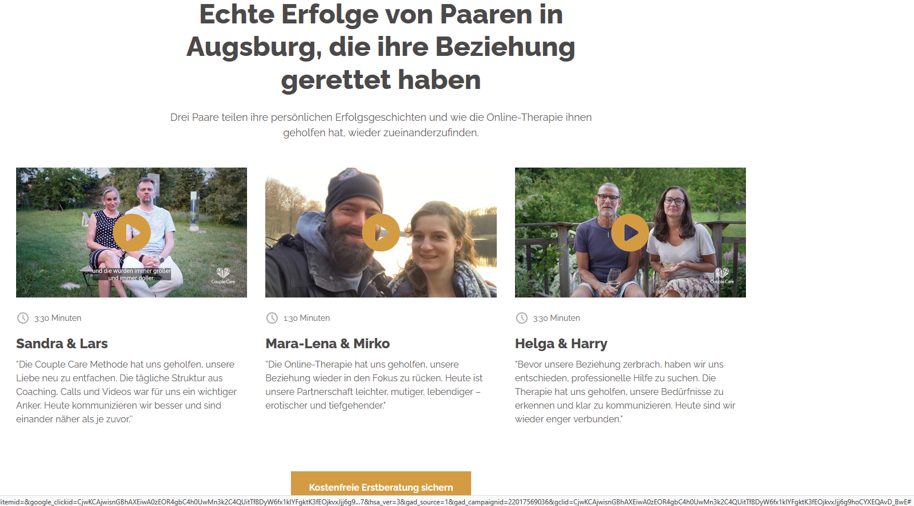
Task: Click the Helga & Harry terrace thumbnail
Action: click(630, 233)
